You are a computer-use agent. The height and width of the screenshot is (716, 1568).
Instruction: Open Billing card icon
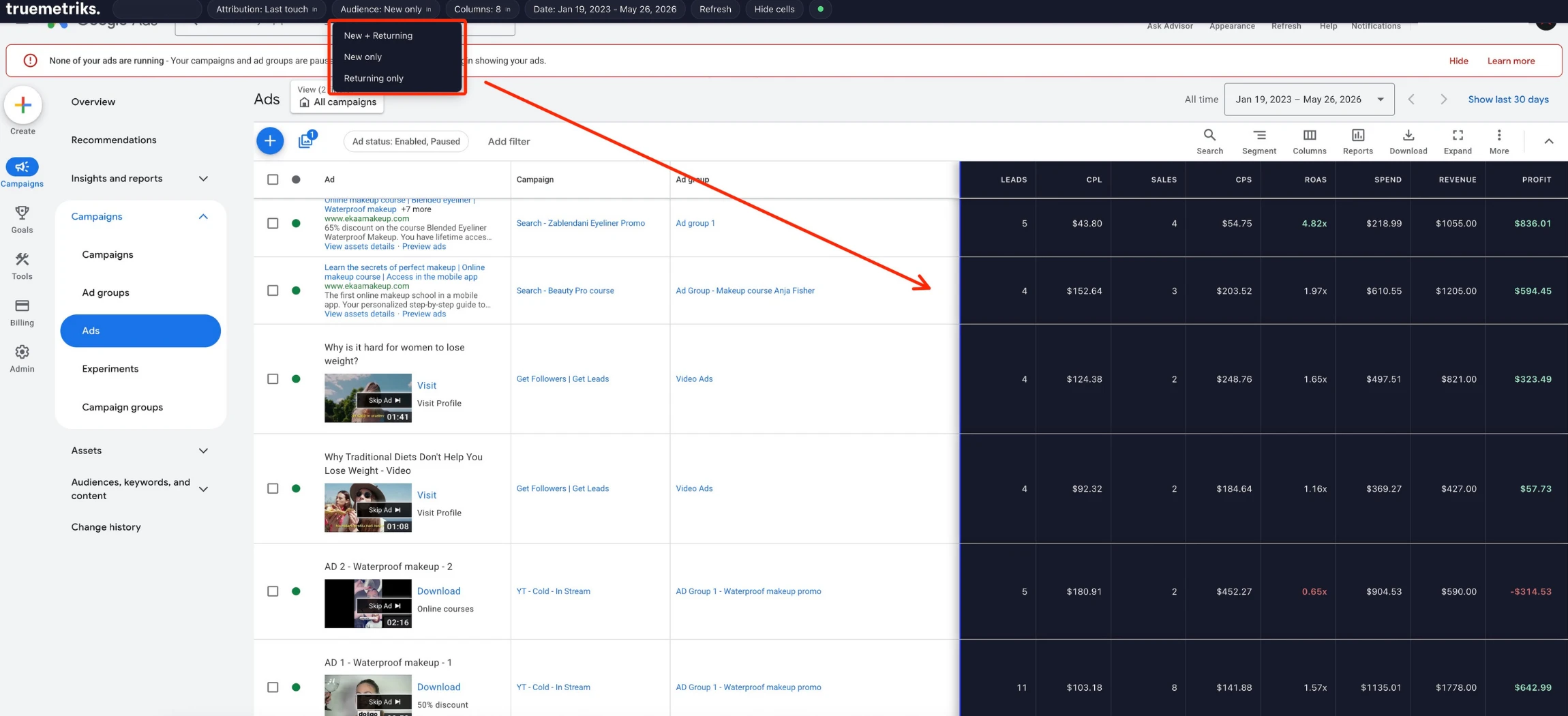pos(22,305)
